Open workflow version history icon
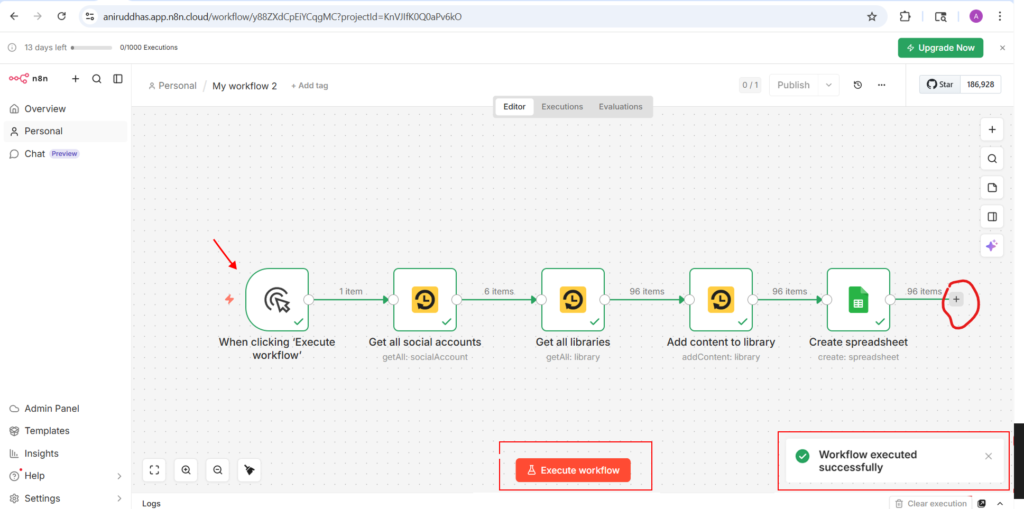This screenshot has height=509, width=1024. pyautogui.click(x=858, y=85)
